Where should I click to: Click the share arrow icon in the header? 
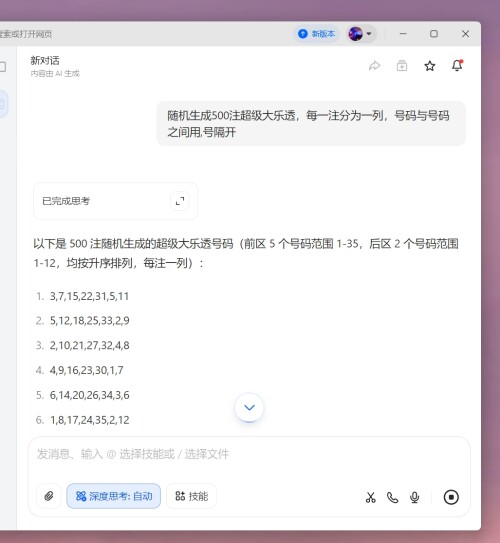[374, 66]
